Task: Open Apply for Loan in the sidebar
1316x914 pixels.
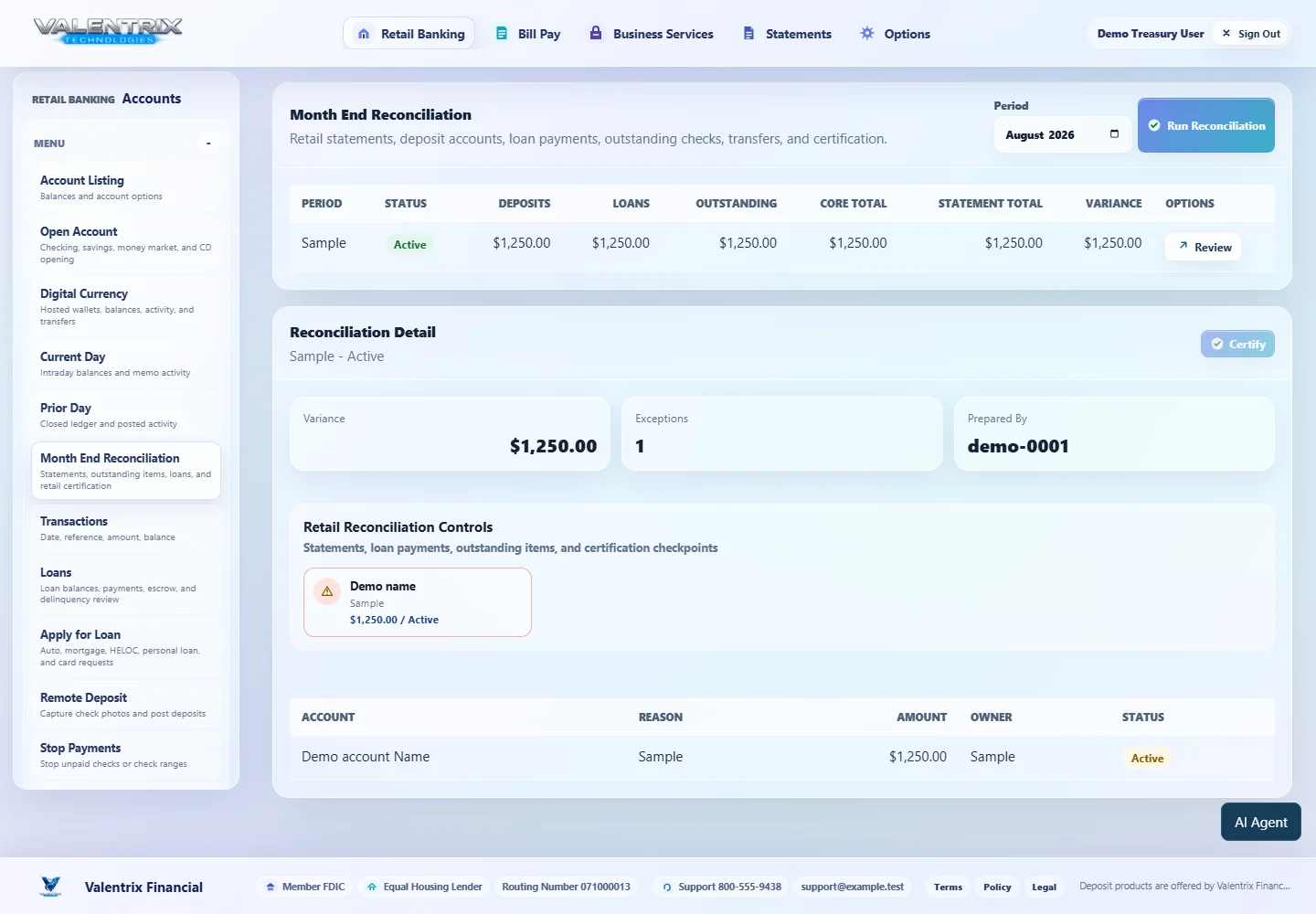Action: [126, 648]
